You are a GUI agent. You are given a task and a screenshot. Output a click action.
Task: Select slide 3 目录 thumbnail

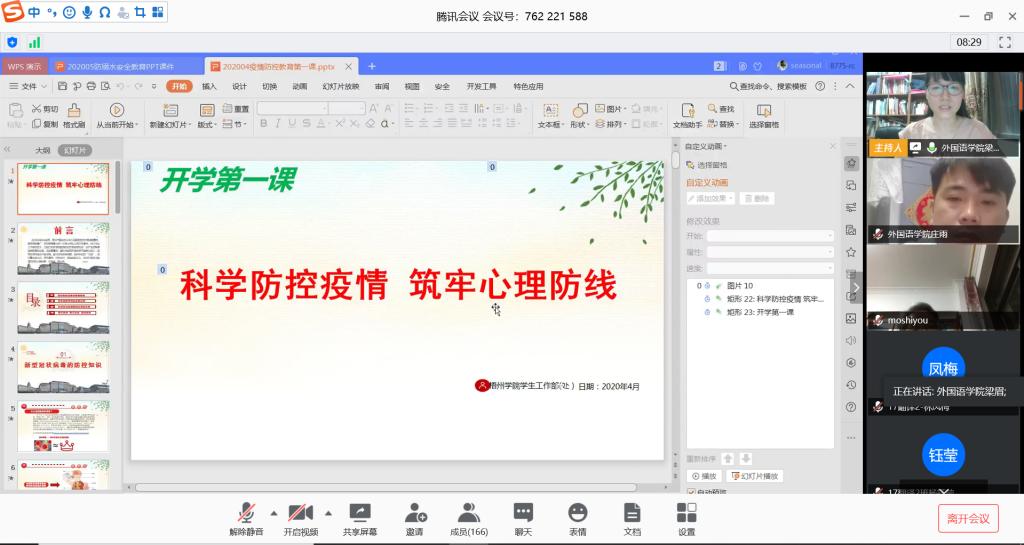point(63,308)
